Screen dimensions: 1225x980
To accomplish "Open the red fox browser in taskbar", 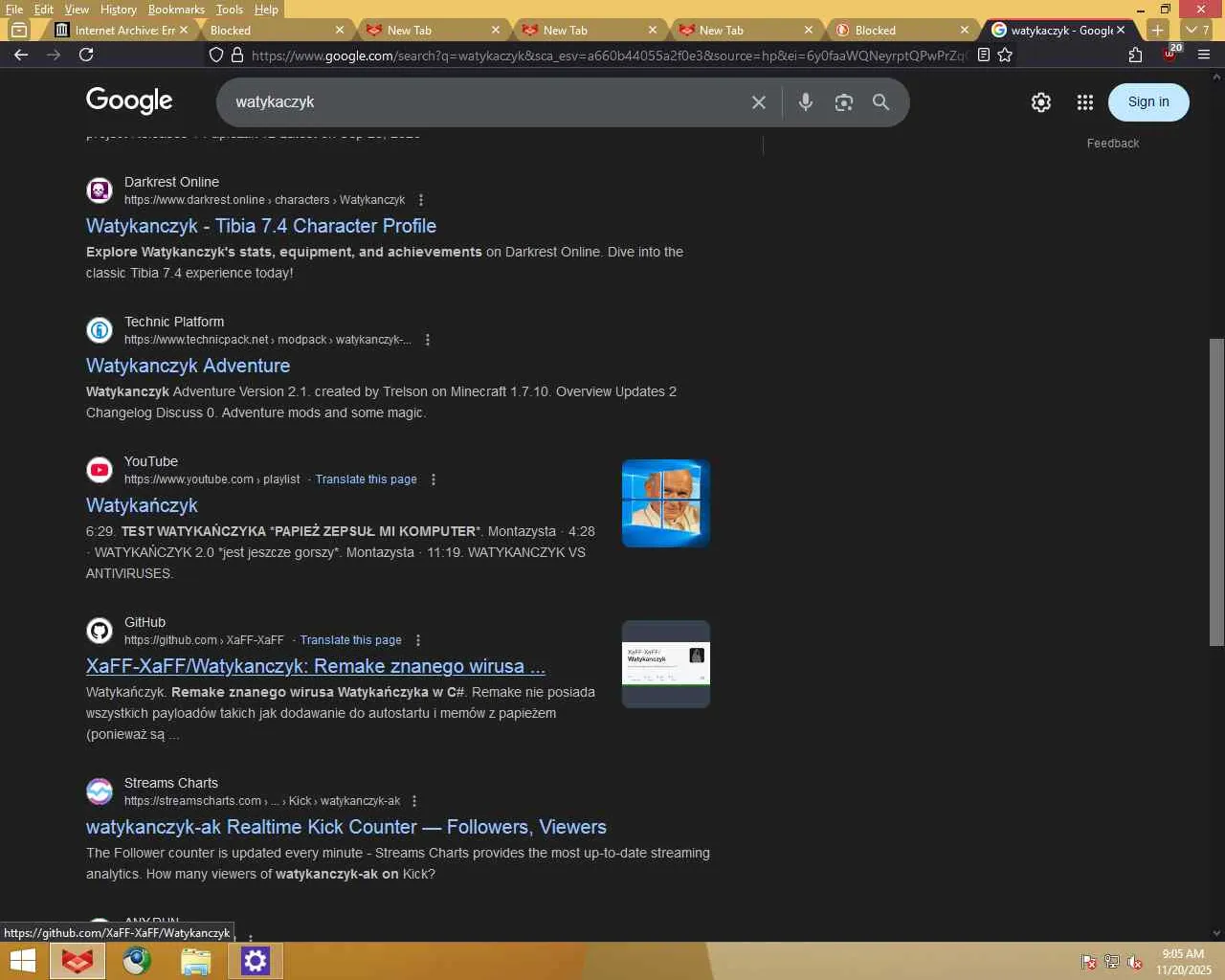I will (78, 961).
